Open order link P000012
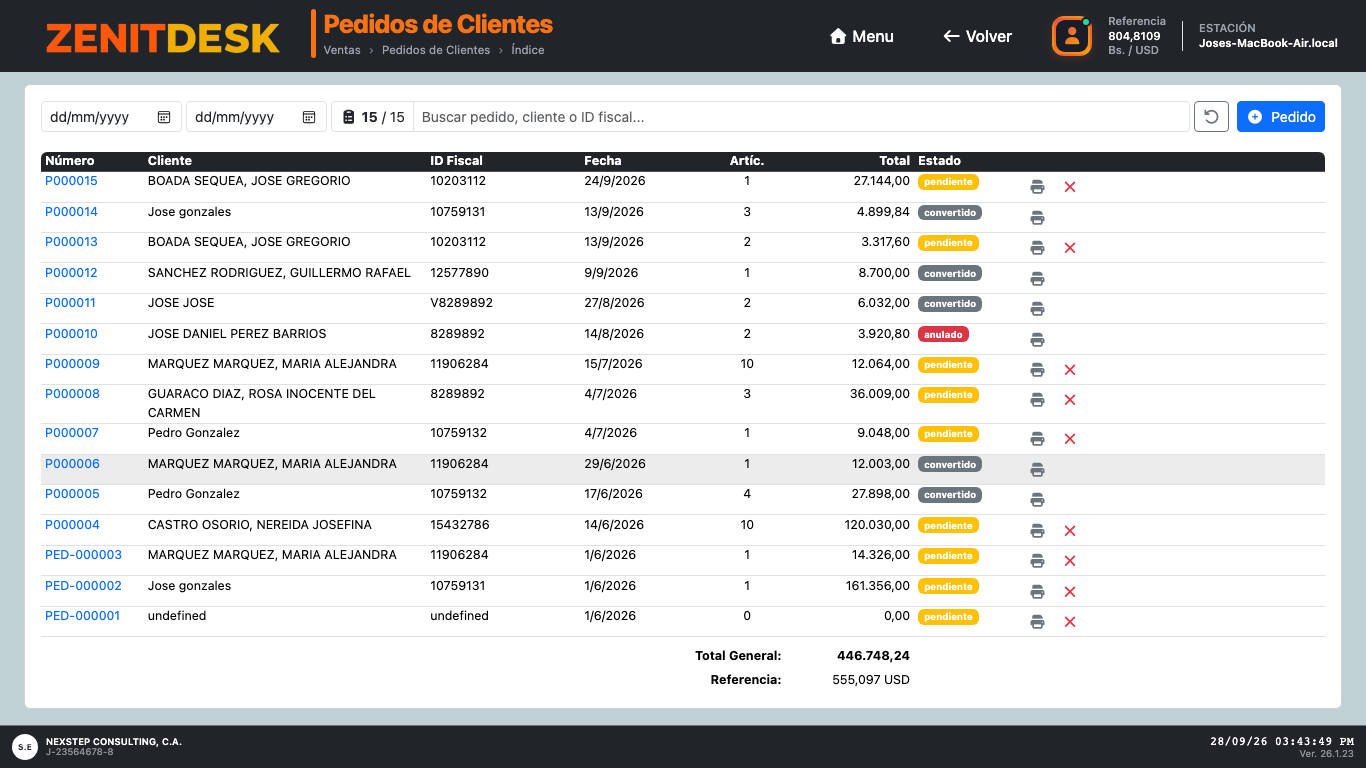This screenshot has height=768, width=1366. tap(71, 273)
